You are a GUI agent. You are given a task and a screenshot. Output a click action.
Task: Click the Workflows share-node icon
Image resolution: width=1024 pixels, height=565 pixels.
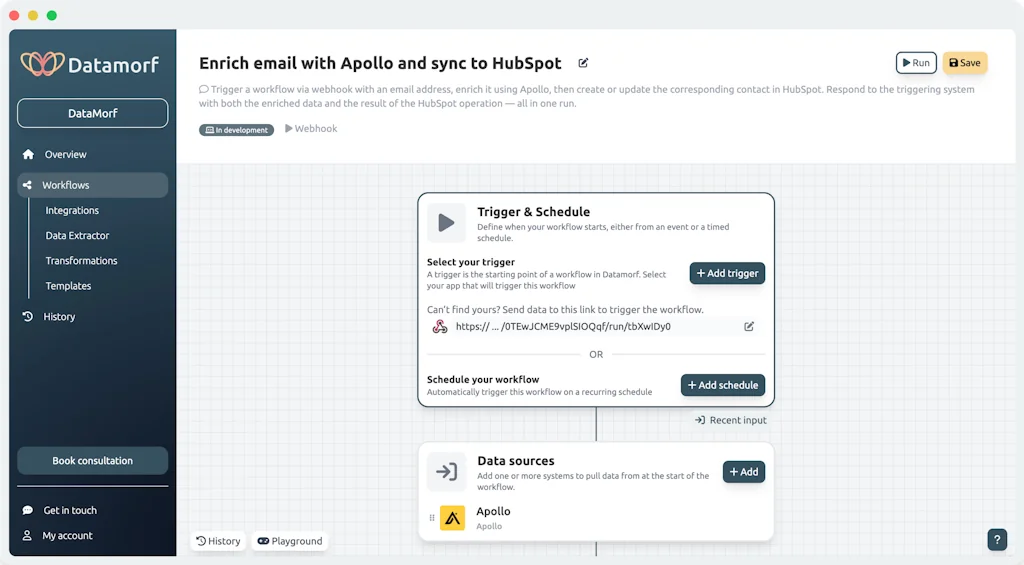27,185
